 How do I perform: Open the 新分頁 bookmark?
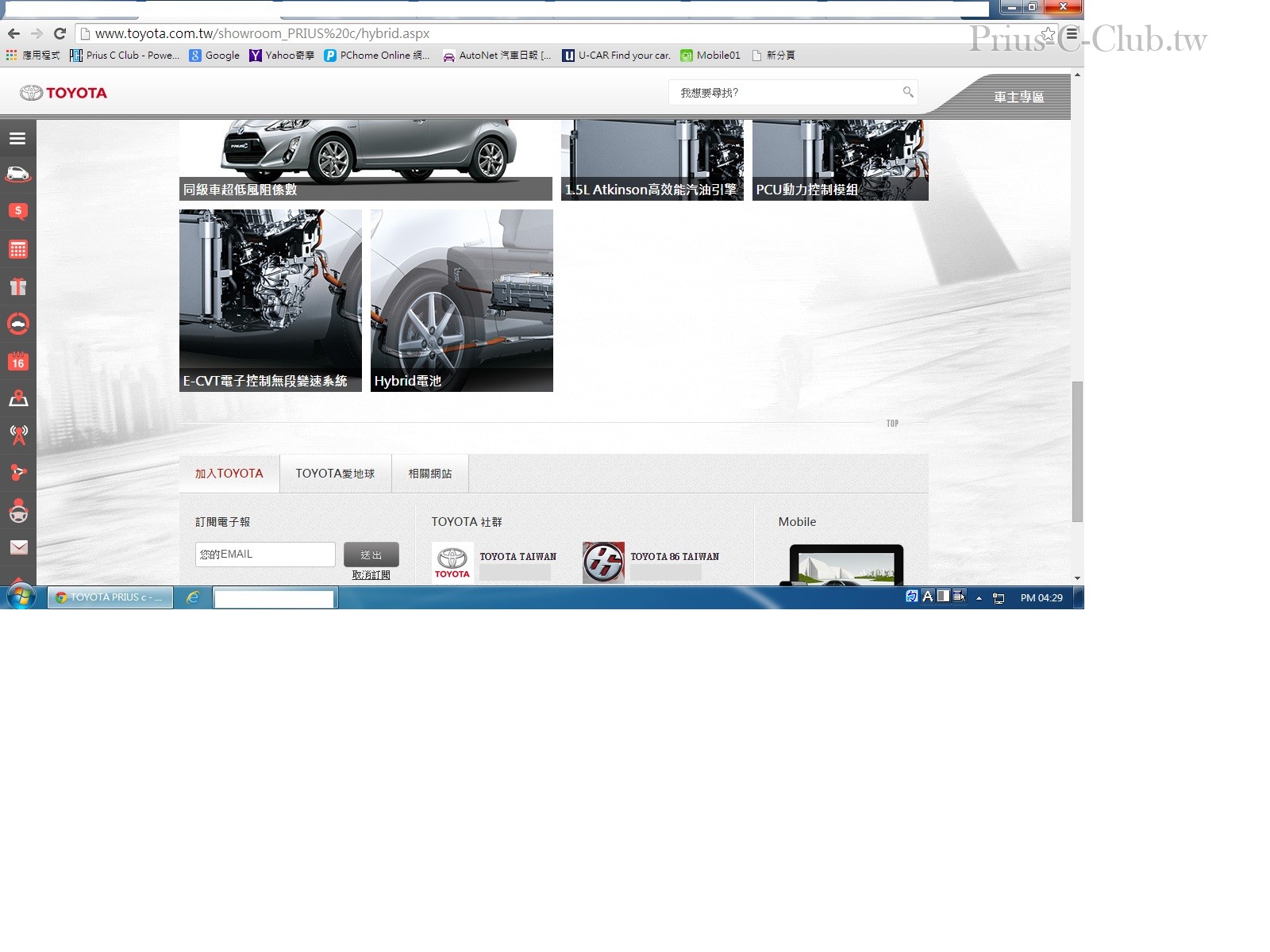click(773, 56)
